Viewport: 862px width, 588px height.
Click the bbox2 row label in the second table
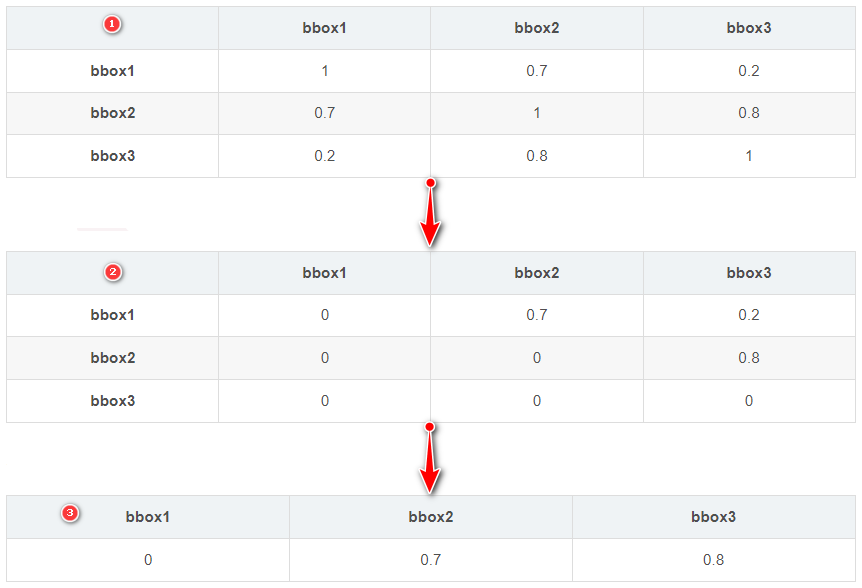tap(112, 358)
